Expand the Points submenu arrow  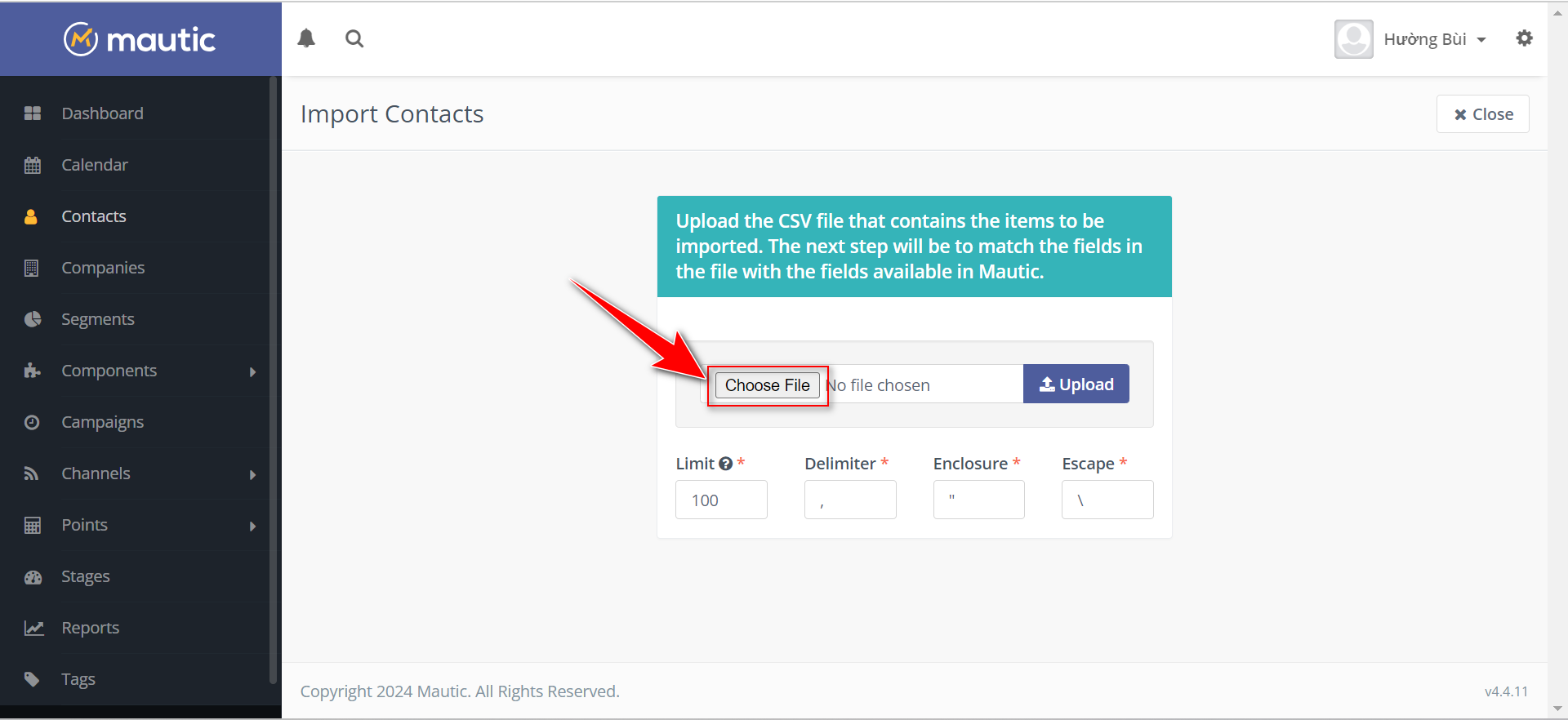coord(252,526)
